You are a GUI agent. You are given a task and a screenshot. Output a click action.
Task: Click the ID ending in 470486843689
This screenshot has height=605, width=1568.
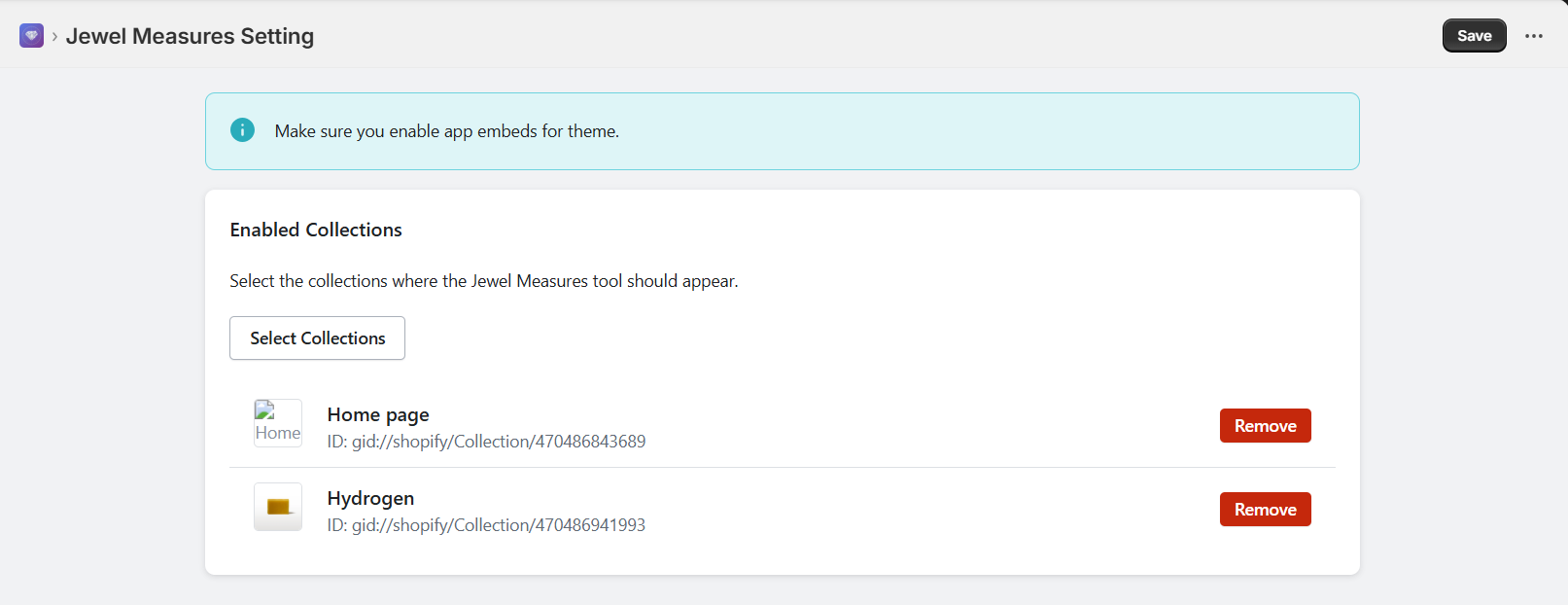coord(486,442)
